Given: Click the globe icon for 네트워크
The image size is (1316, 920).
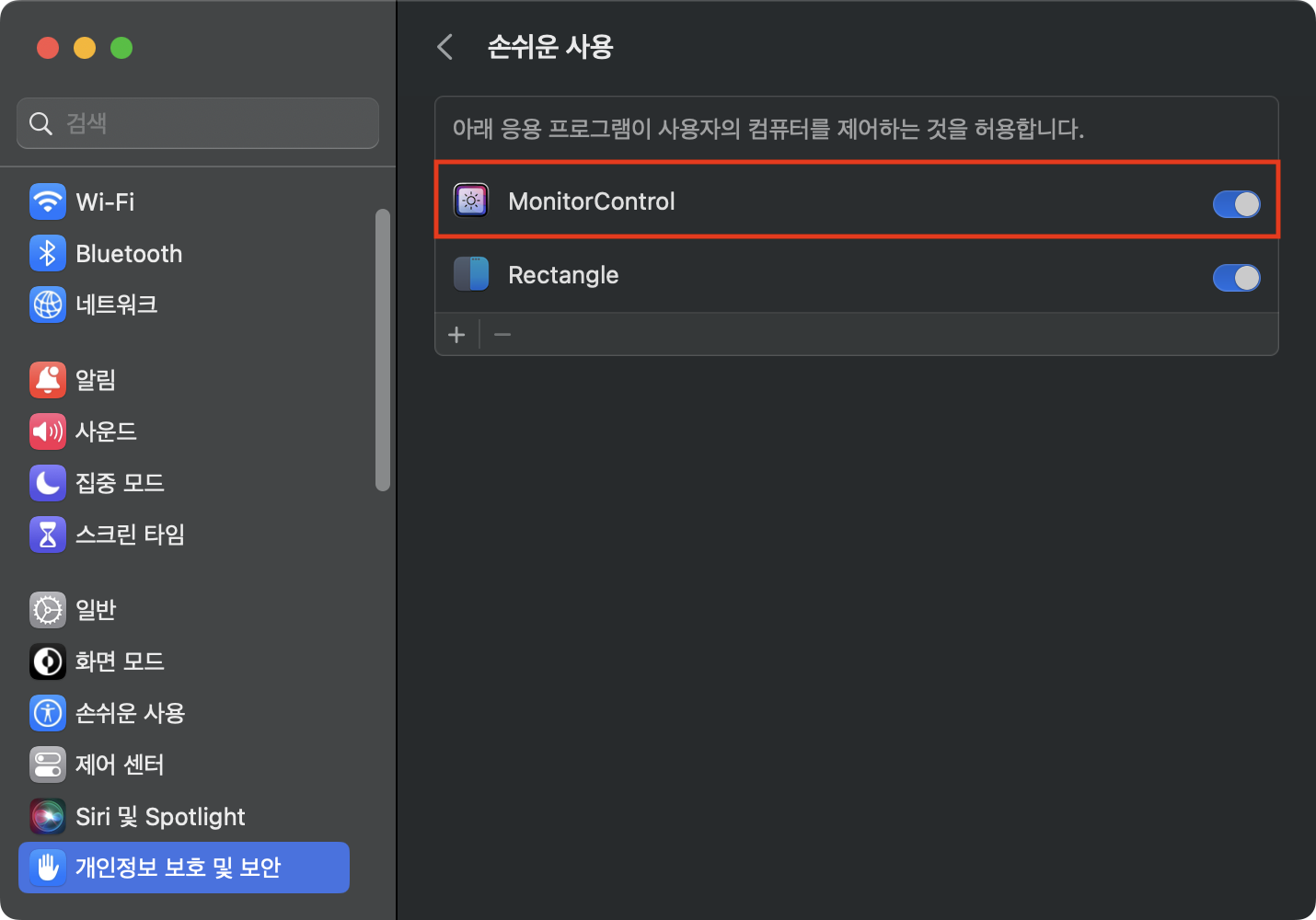Looking at the screenshot, I should (48, 305).
